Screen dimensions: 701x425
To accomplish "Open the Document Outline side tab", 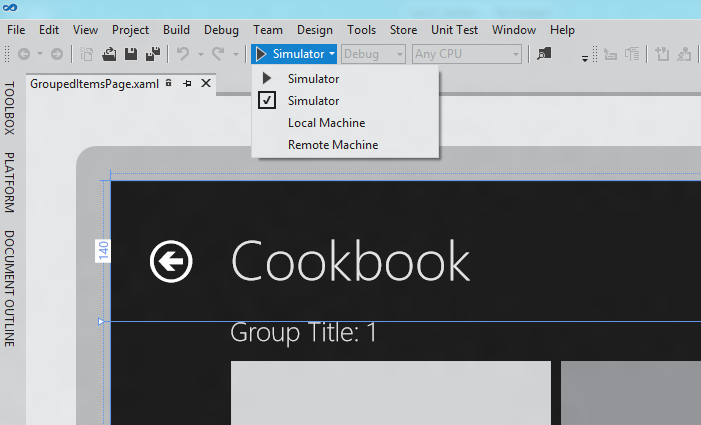I will click(x=9, y=288).
